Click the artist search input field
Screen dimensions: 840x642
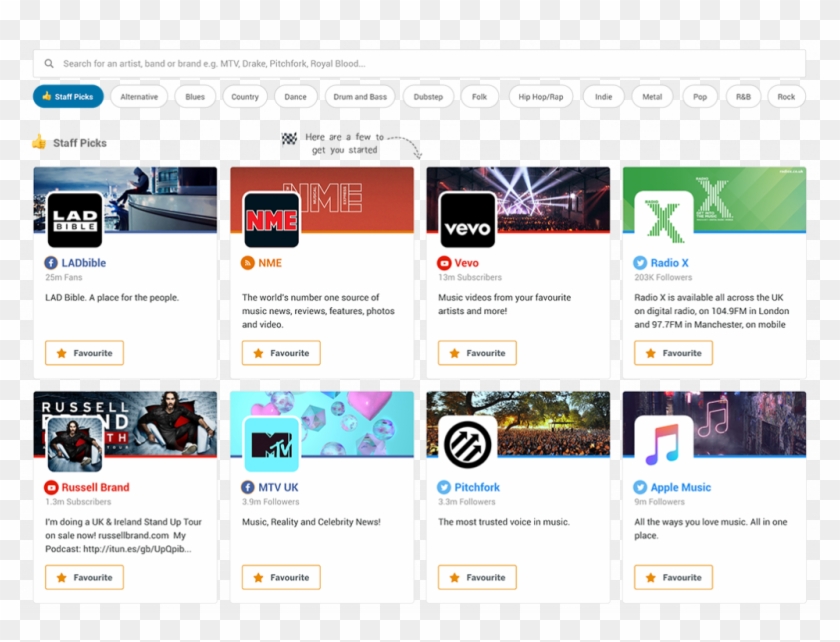(x=420, y=64)
